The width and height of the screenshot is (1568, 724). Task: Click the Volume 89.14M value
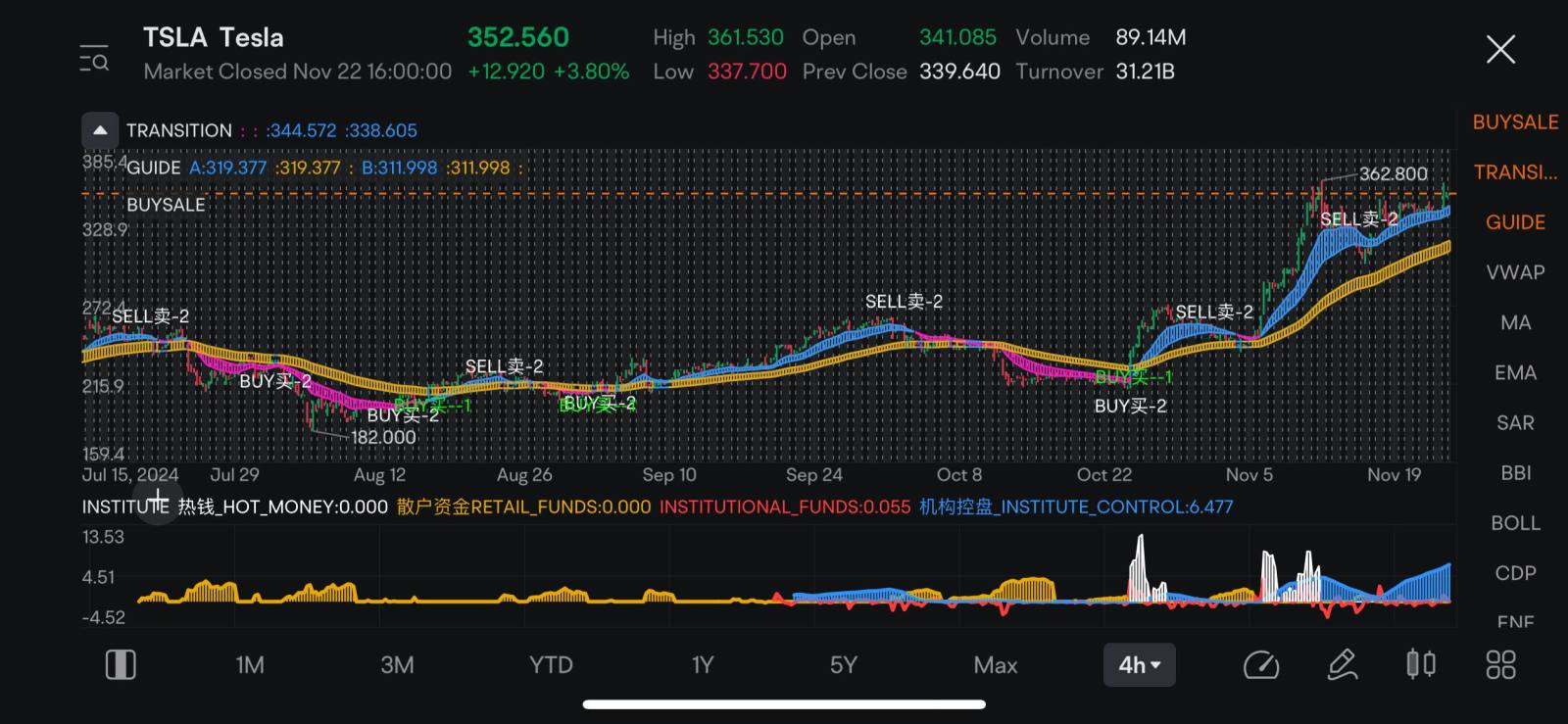tap(1151, 37)
